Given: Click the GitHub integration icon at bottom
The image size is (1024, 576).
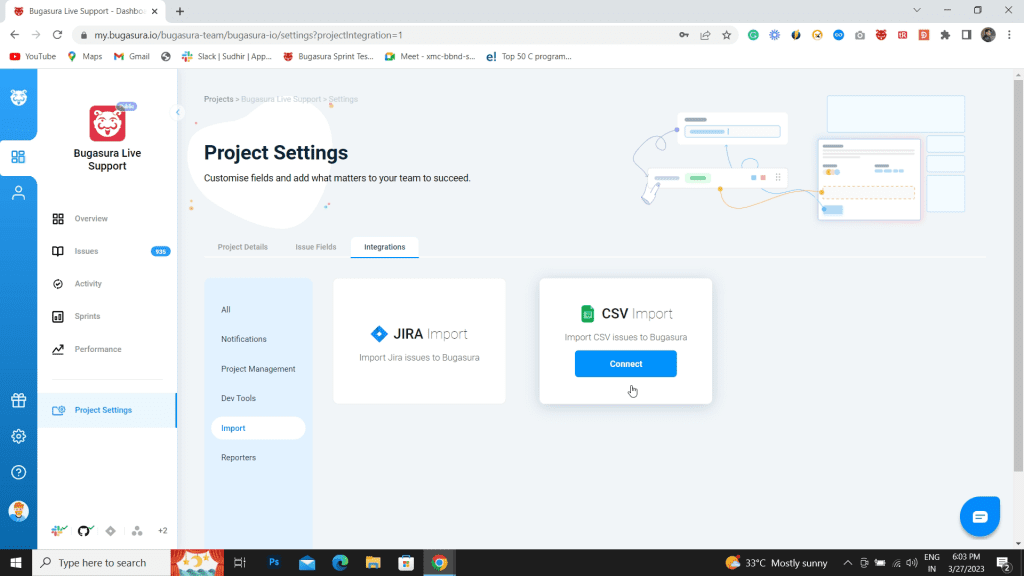Looking at the screenshot, I should [x=85, y=531].
